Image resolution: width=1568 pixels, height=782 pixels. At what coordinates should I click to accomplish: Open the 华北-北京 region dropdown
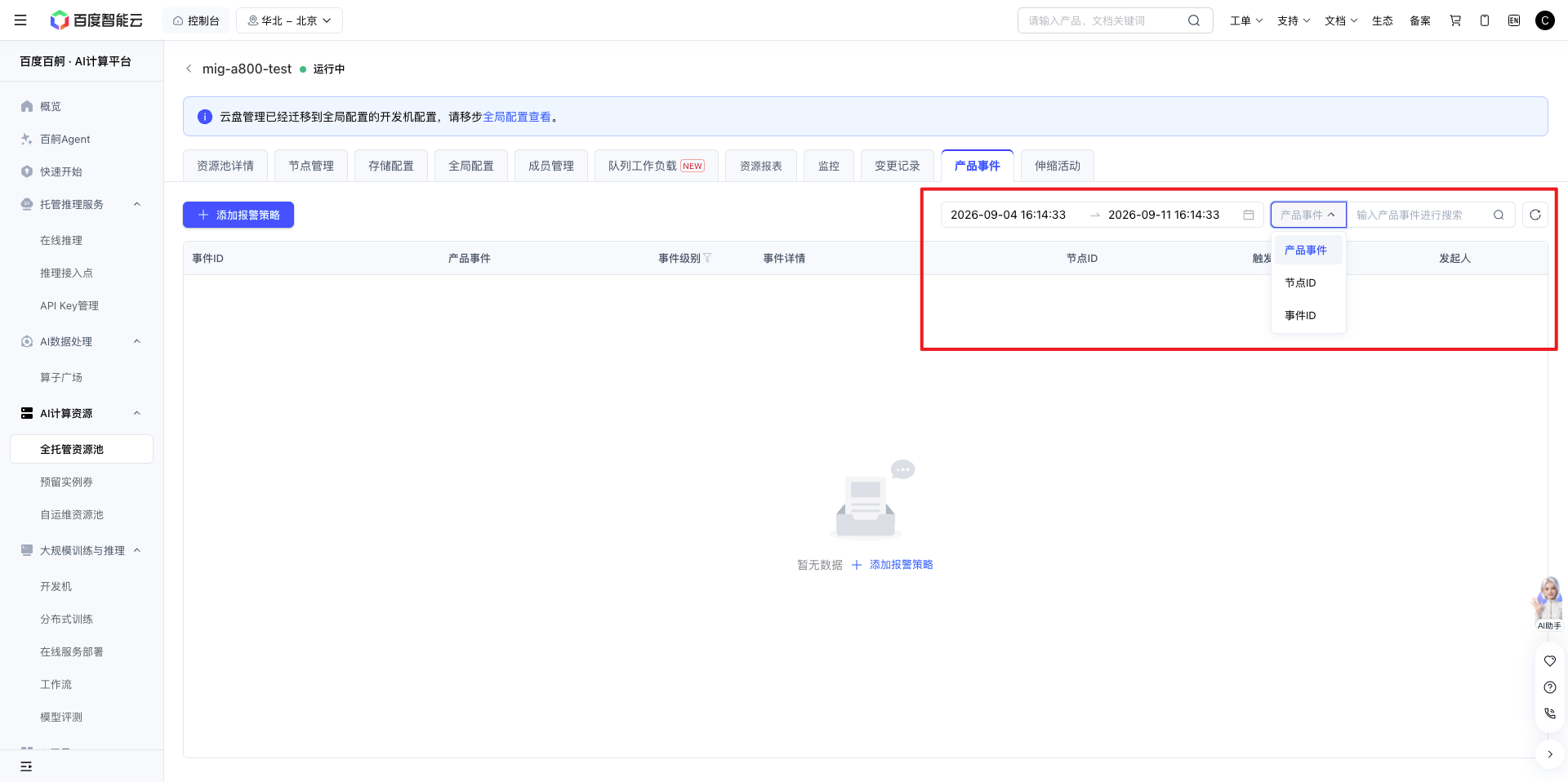click(289, 20)
